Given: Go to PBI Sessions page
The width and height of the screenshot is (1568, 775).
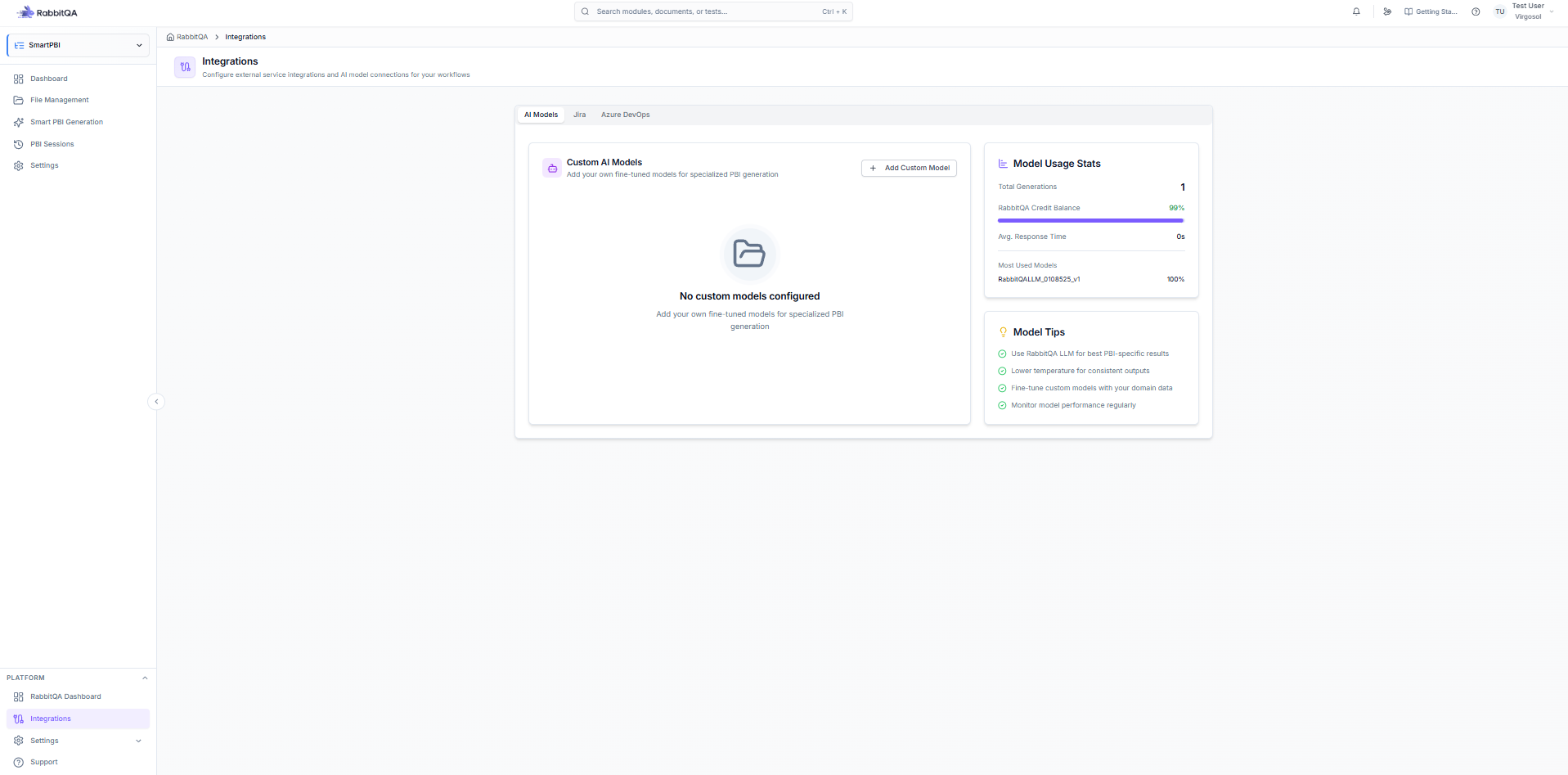Looking at the screenshot, I should click(x=52, y=144).
